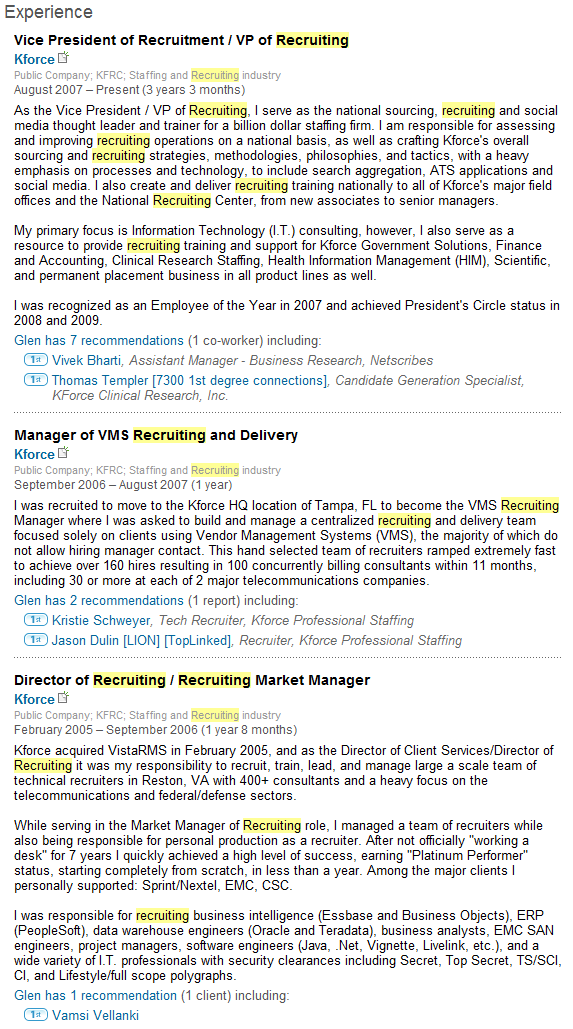Image resolution: width=573 pixels, height=1029 pixels.
Task: Click the "Manager of VMS Recruiting and Delivery" heading
Action: 156,435
